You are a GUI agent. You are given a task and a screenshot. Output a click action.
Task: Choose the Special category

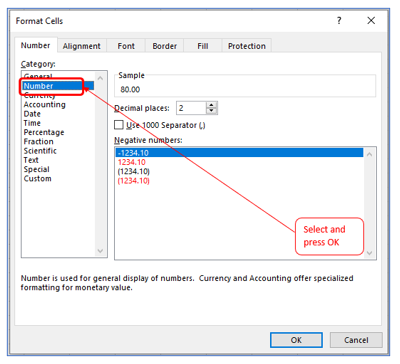pyautogui.click(x=36, y=169)
